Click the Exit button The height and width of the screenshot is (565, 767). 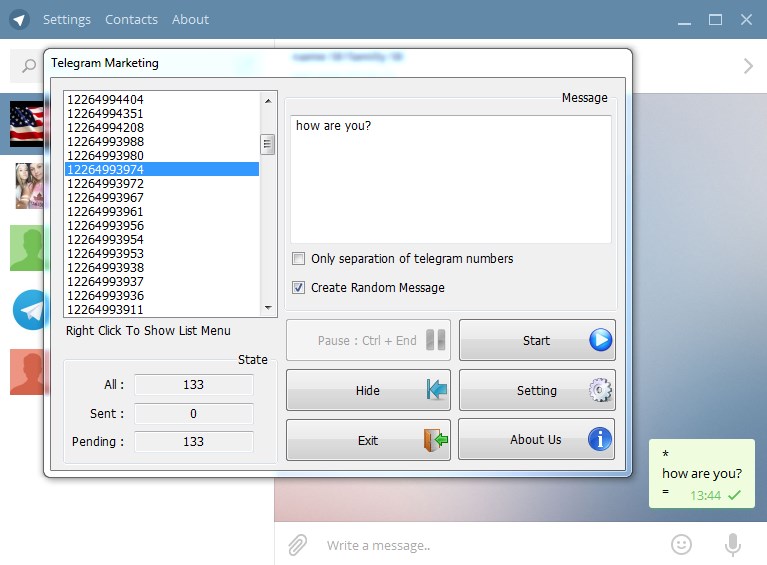[368, 440]
